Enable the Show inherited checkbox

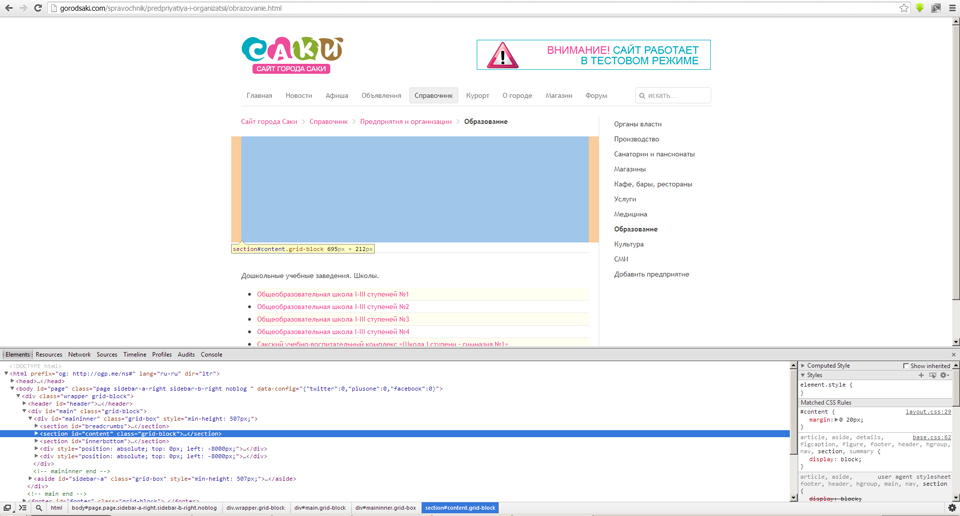pyautogui.click(x=906, y=366)
